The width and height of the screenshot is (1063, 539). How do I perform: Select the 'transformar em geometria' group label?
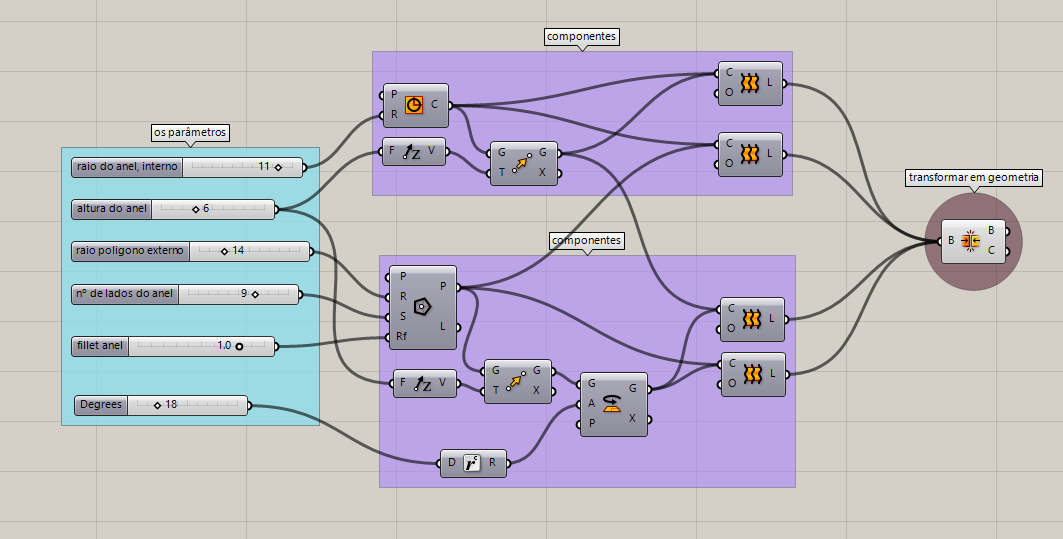tap(974, 177)
